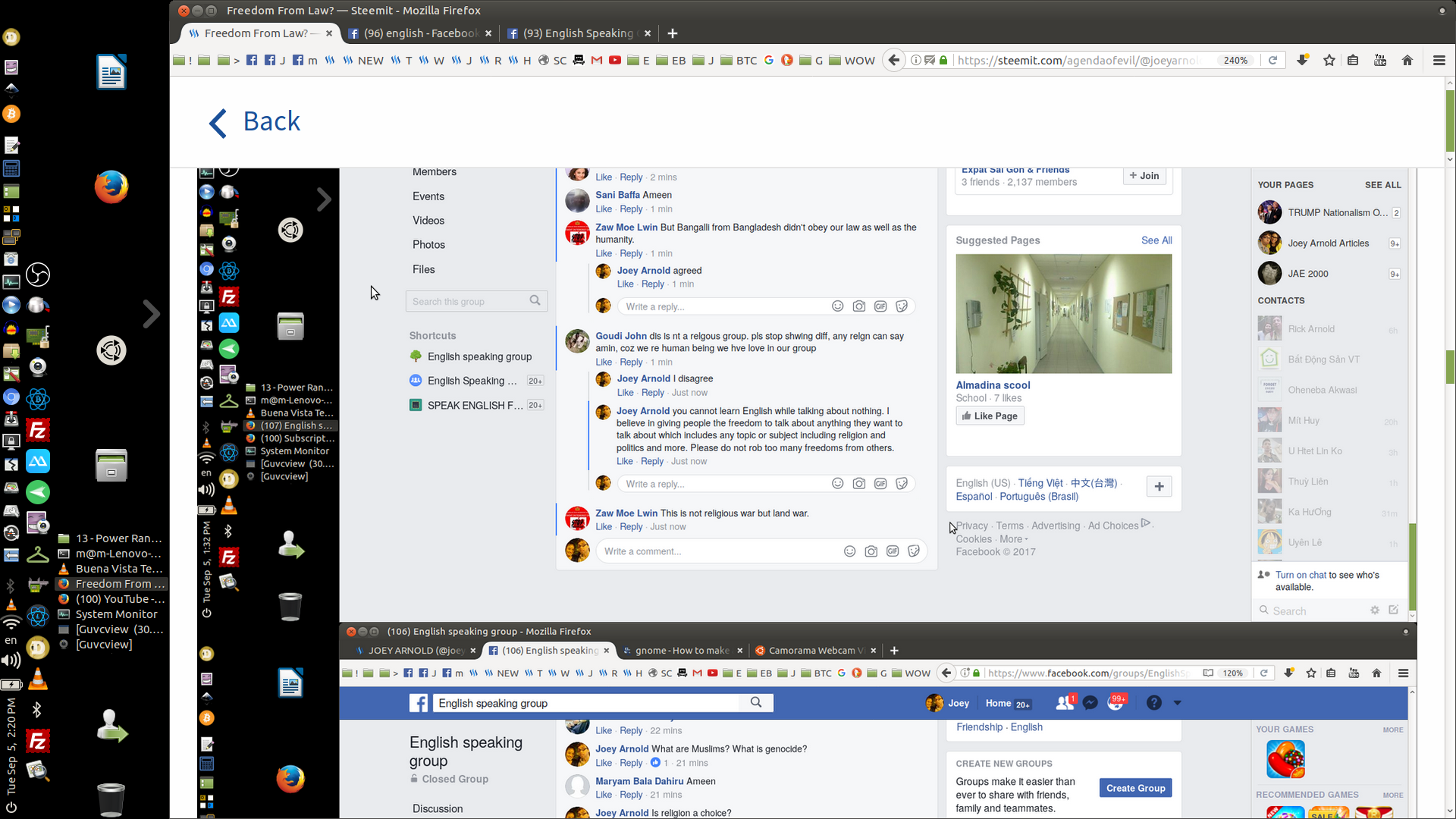The height and width of the screenshot is (819, 1456).
Task: Go to the Firefox home page
Action: [1407, 60]
